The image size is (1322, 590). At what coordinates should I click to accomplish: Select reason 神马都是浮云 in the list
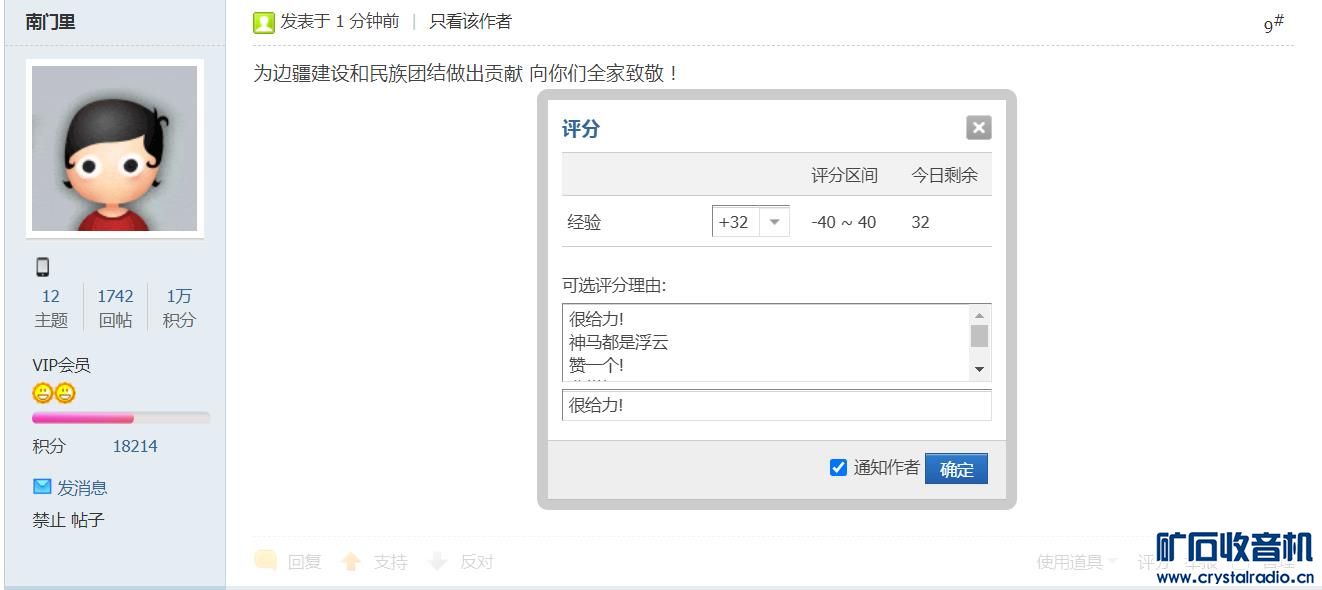click(x=618, y=342)
